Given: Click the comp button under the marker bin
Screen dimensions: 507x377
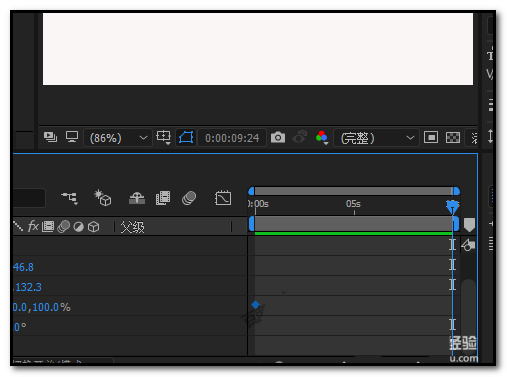Looking at the screenshot, I should click(468, 245).
